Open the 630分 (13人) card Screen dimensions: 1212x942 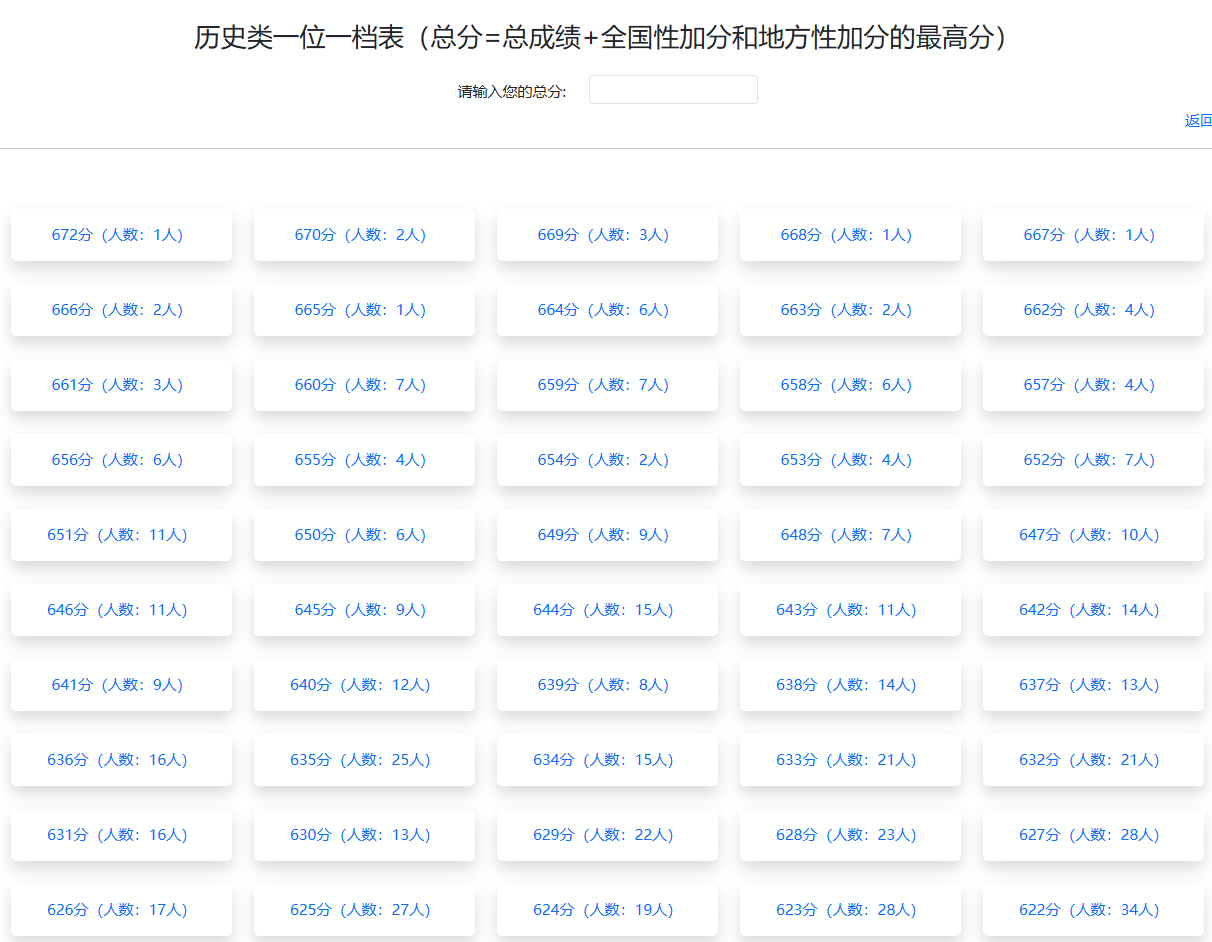tap(364, 835)
